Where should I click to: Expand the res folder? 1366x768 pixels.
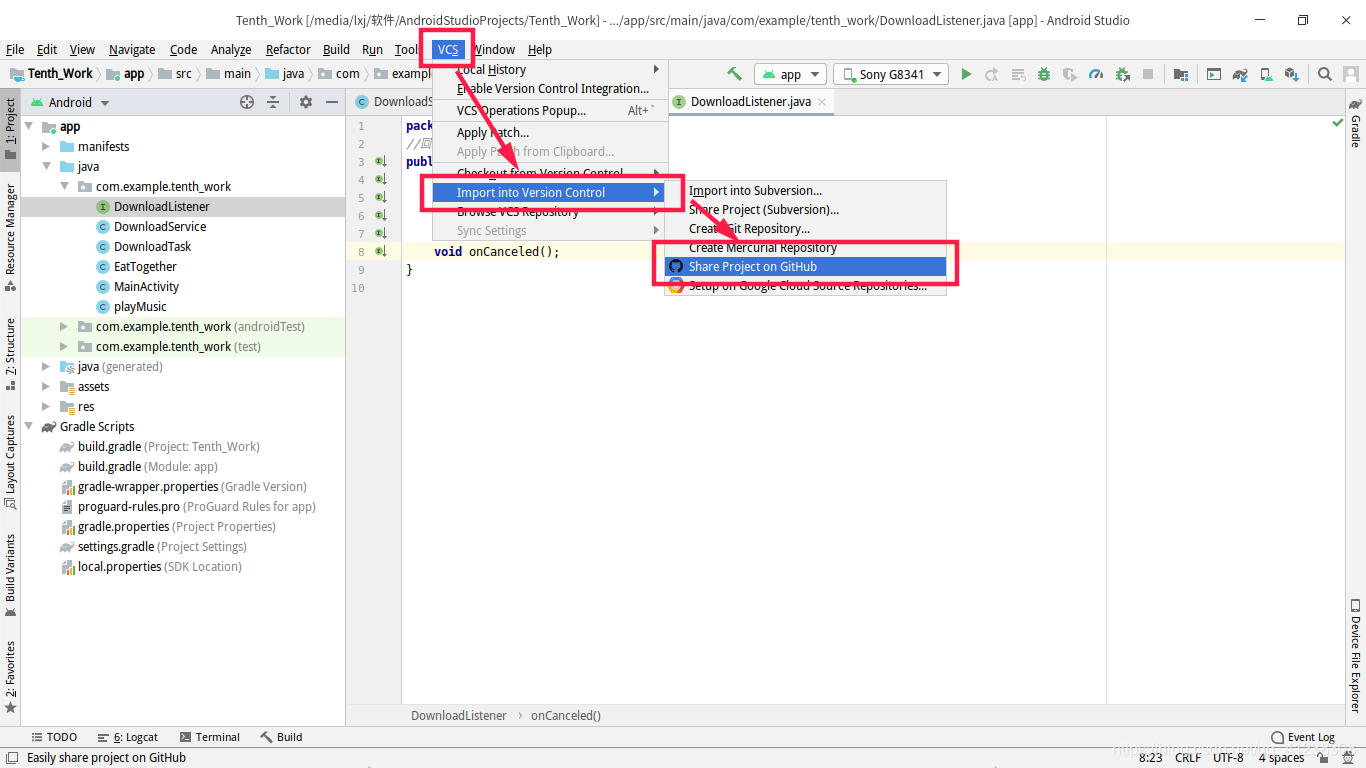[x=46, y=406]
